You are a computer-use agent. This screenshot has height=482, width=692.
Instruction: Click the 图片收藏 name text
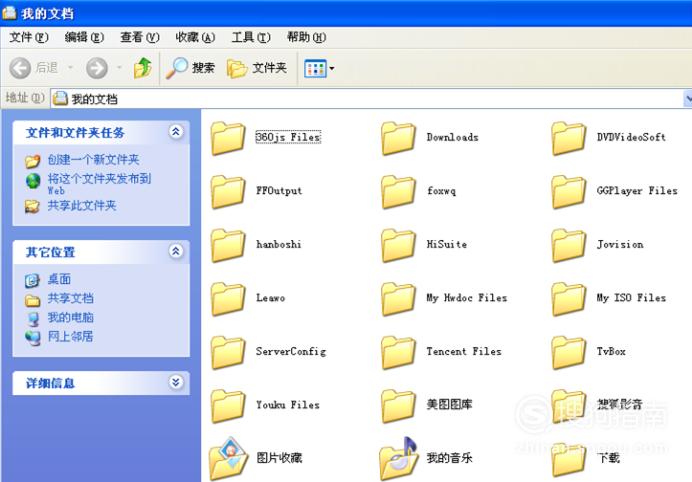pos(279,458)
